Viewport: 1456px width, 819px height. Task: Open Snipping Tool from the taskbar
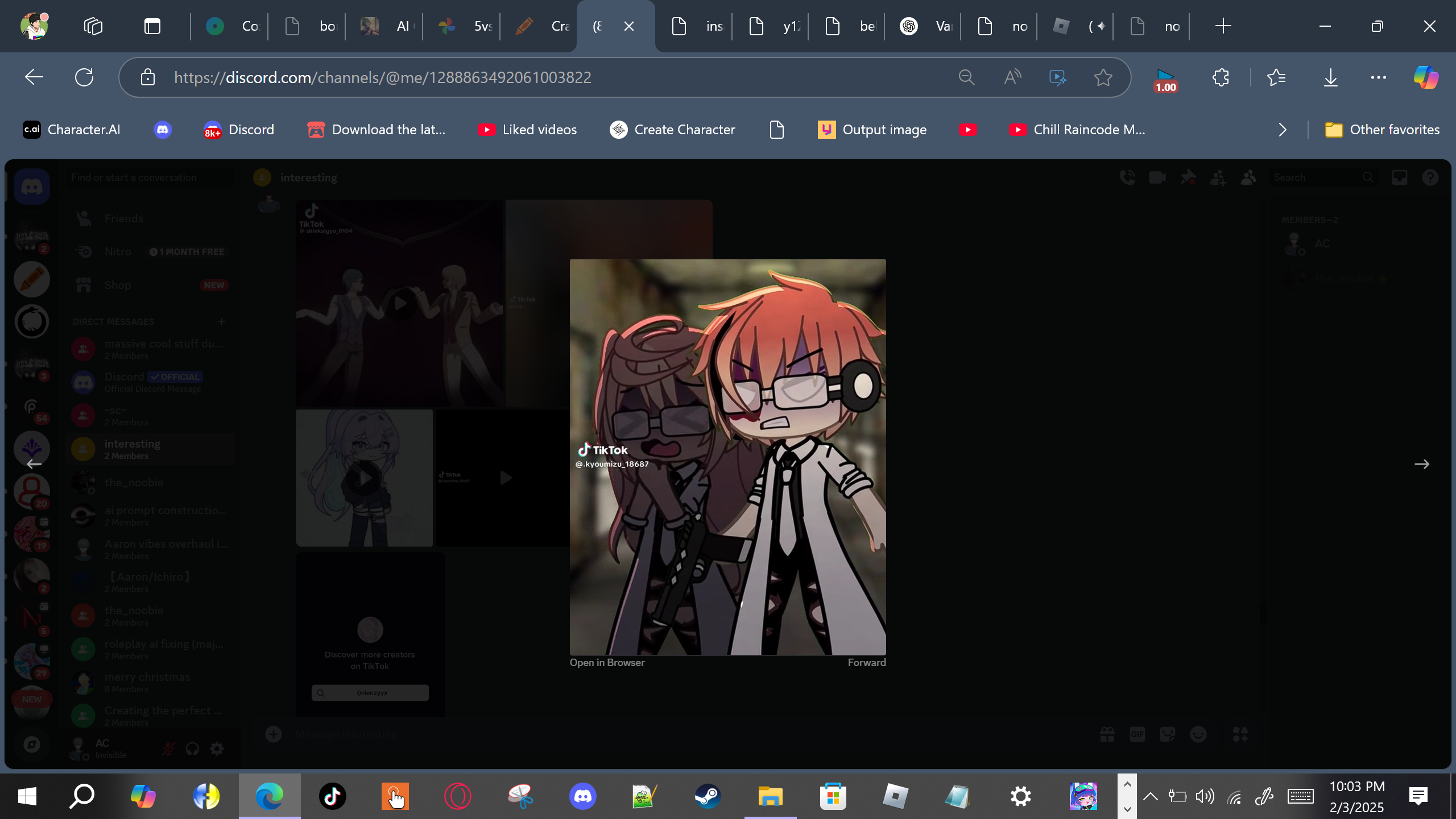[x=520, y=796]
